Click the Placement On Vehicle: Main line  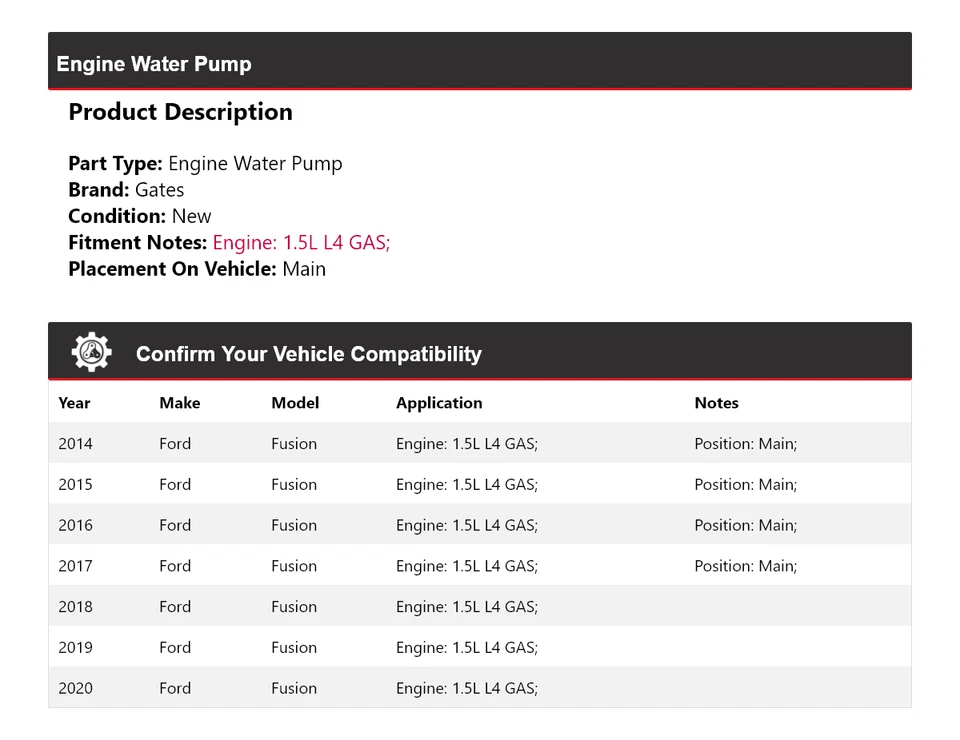(197, 269)
